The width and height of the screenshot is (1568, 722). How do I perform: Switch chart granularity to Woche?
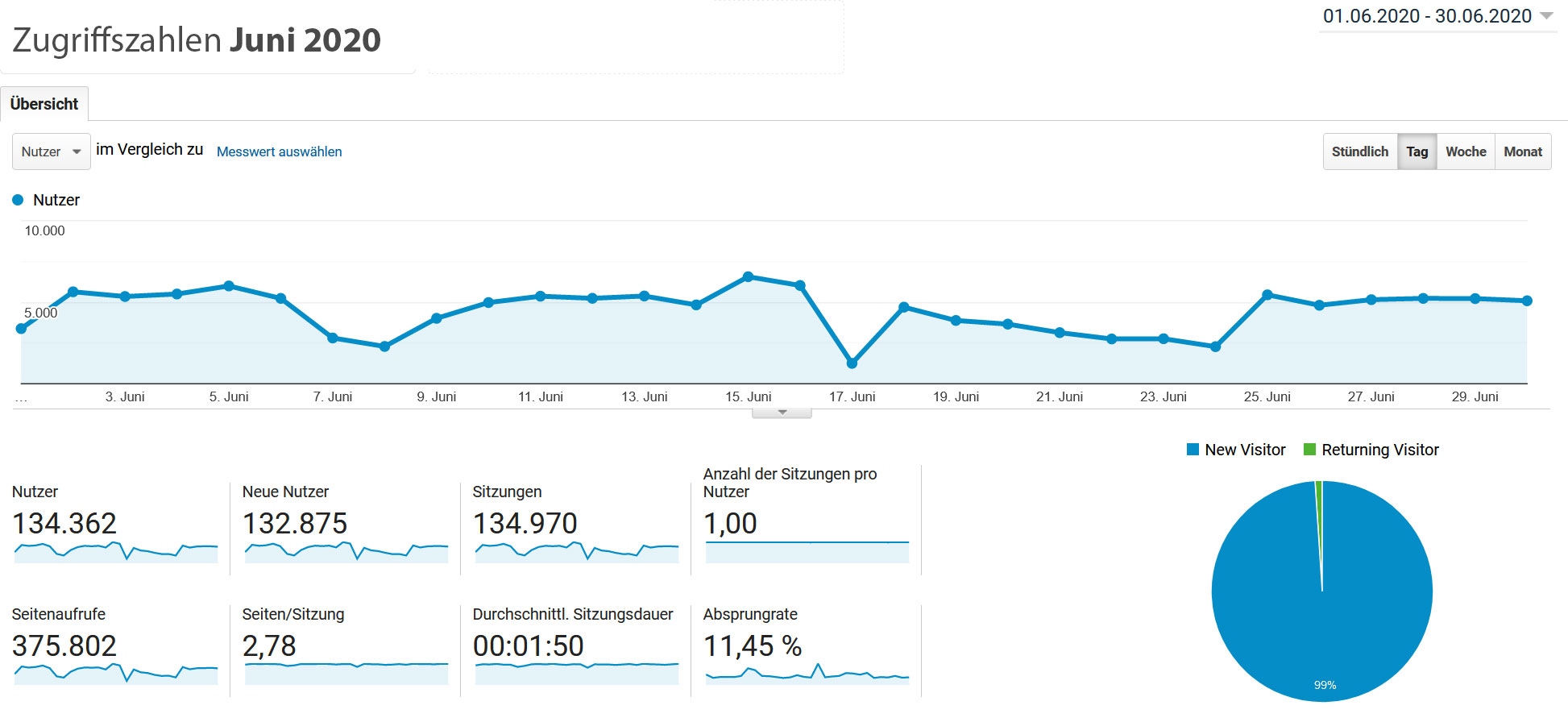(x=1465, y=151)
